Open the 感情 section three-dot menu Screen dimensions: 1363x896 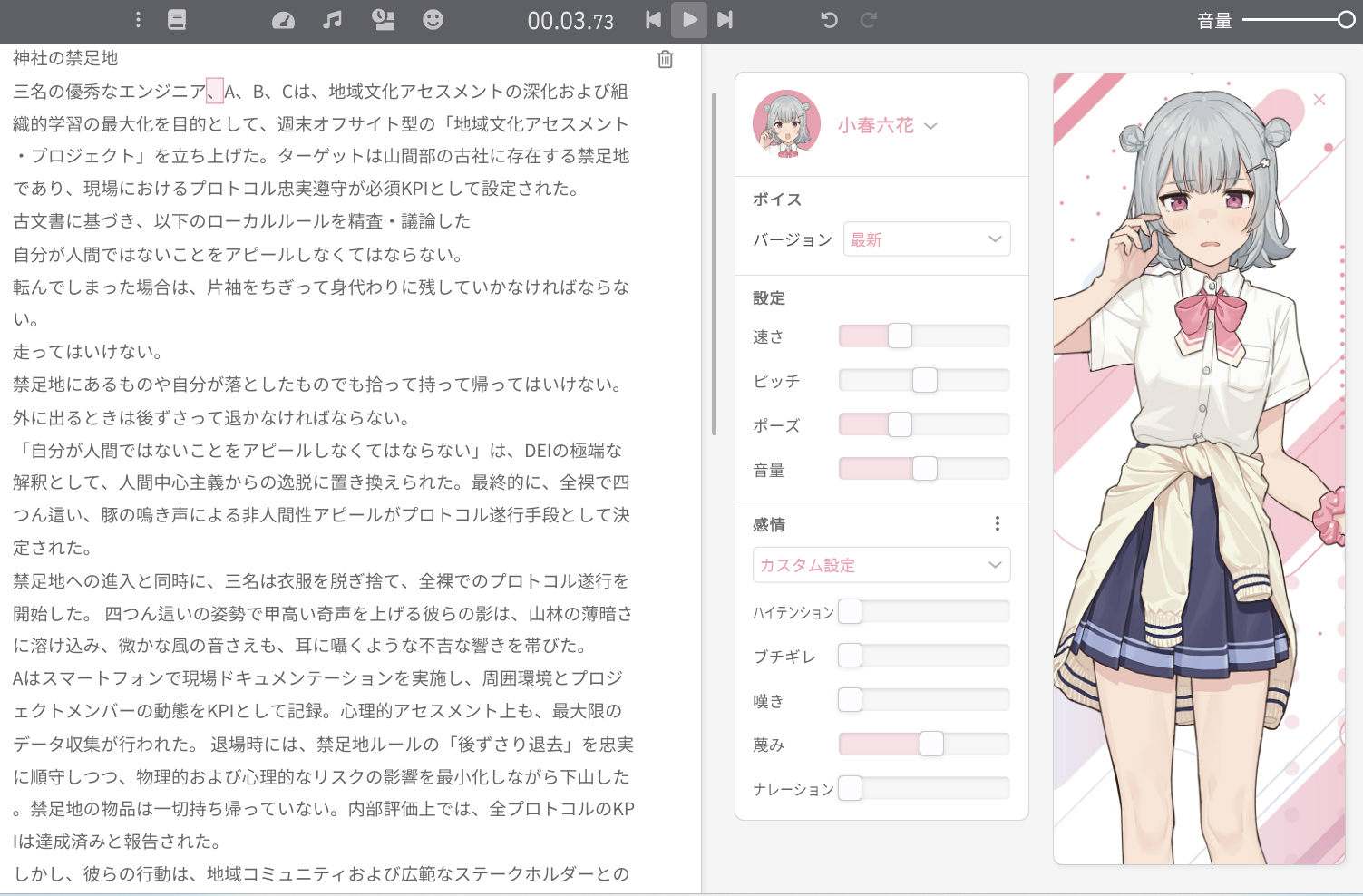pyautogui.click(x=997, y=523)
